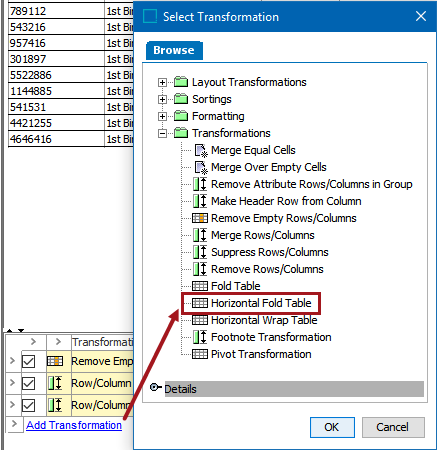Expand the Layout Transformations folder
The image size is (437, 450).
pyautogui.click(x=162, y=82)
